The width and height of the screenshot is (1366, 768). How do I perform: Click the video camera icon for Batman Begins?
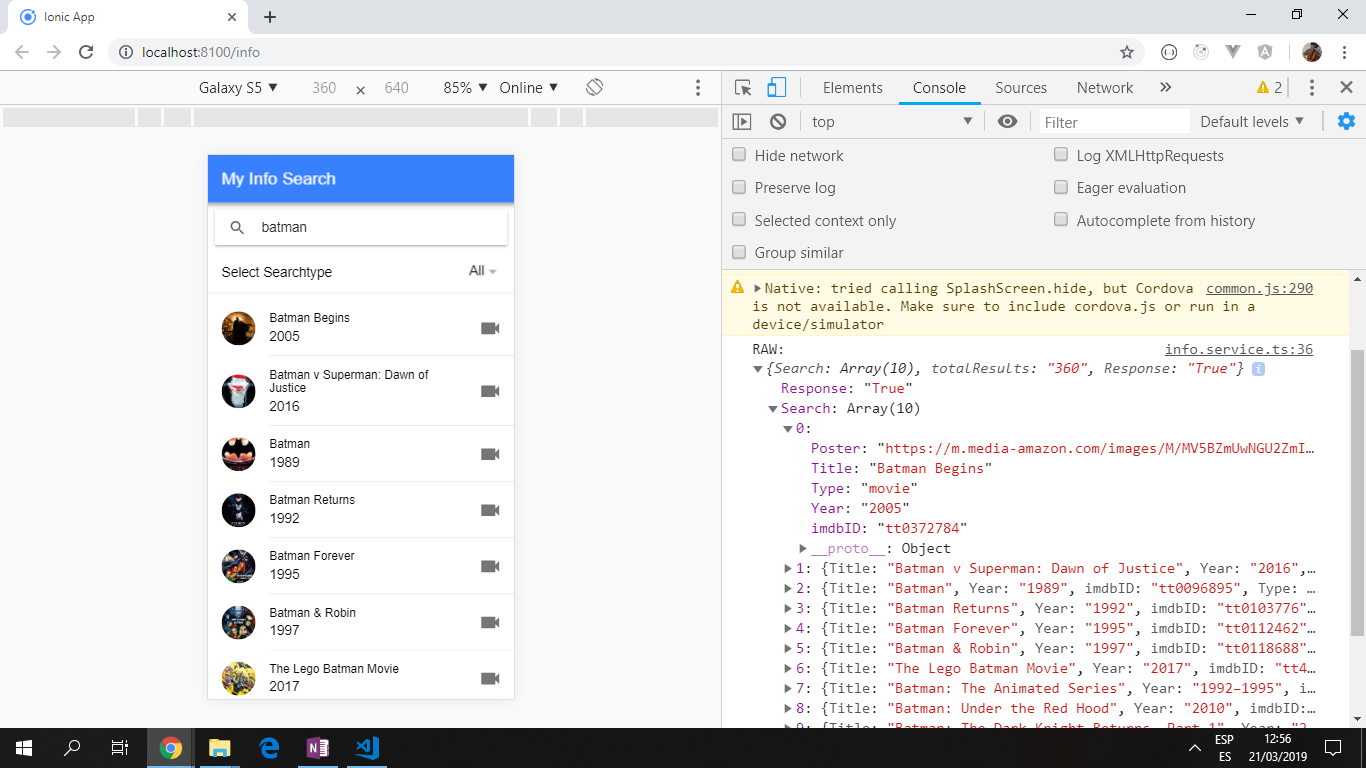(x=490, y=328)
